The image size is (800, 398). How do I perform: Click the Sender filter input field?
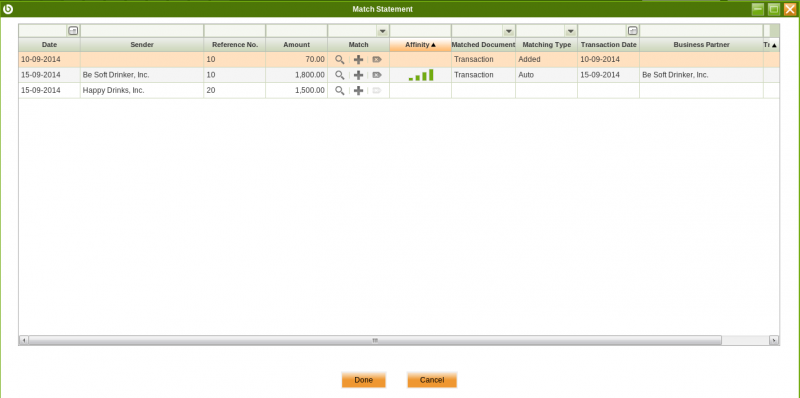142,31
